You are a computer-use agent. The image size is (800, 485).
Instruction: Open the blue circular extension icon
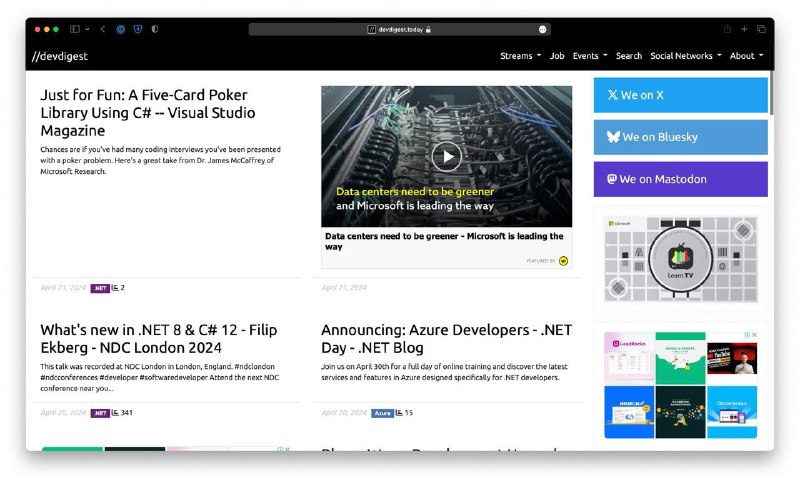pyautogui.click(x=120, y=29)
